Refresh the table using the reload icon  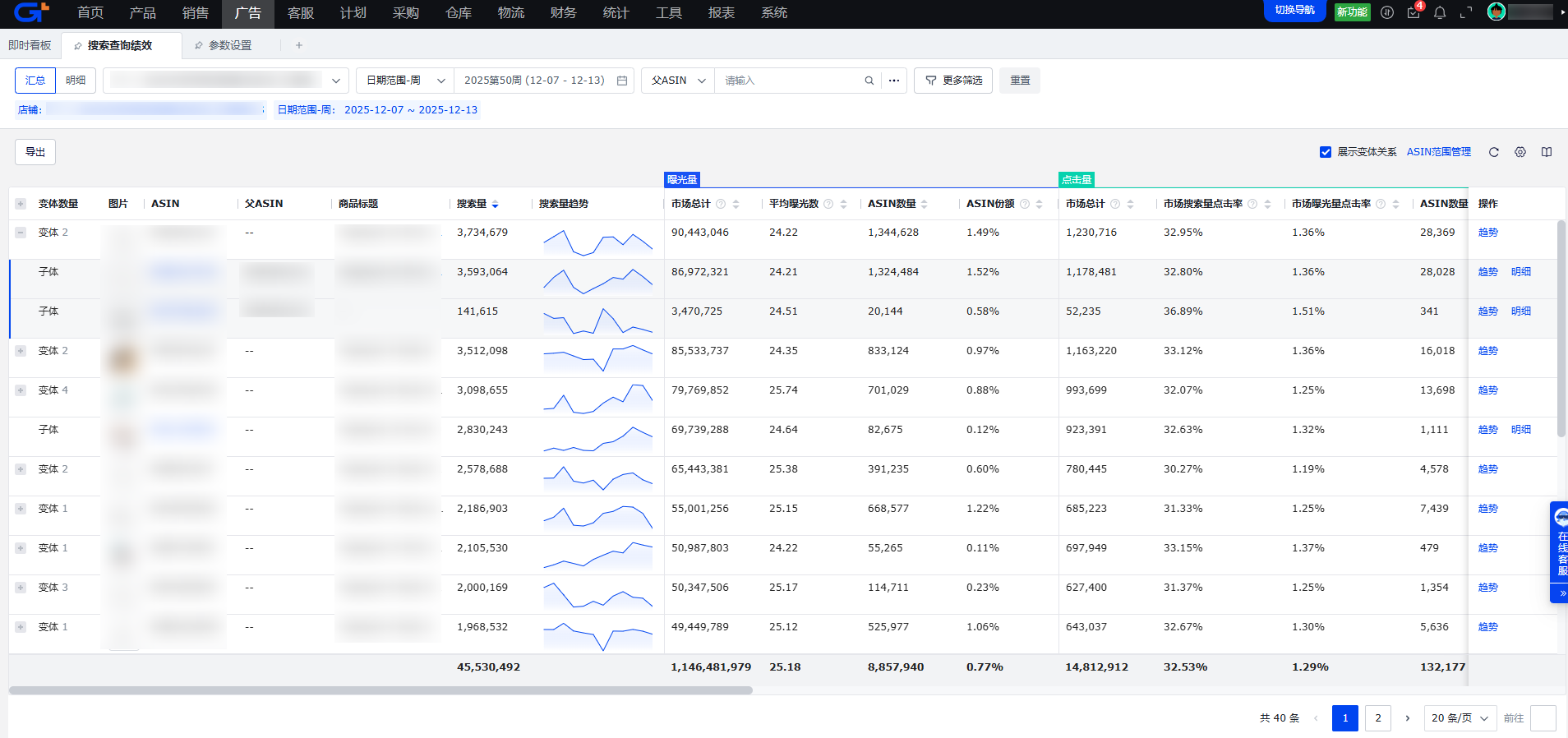pos(1494,152)
